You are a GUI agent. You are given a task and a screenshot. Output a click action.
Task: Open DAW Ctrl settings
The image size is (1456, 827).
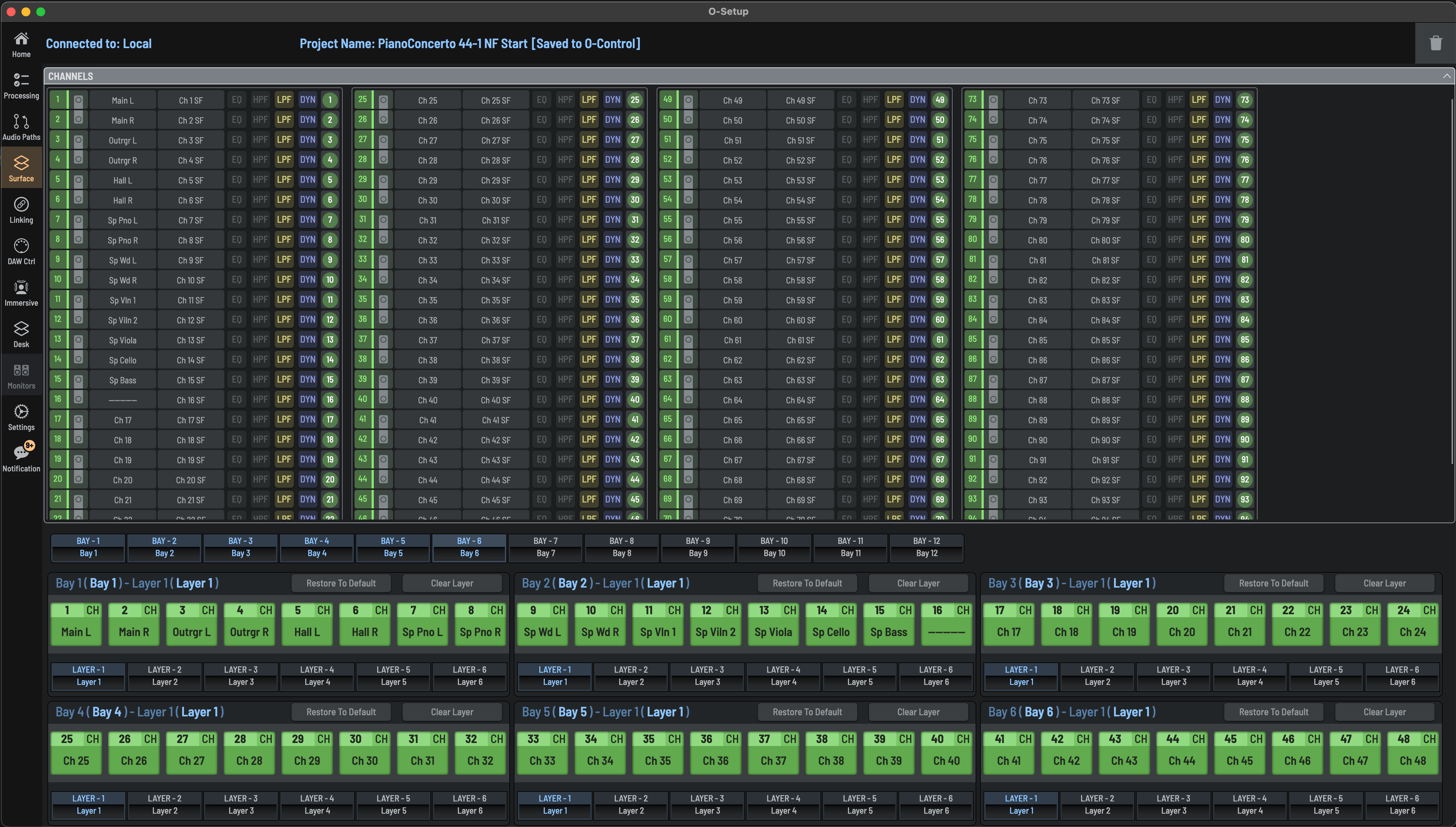pos(21,252)
